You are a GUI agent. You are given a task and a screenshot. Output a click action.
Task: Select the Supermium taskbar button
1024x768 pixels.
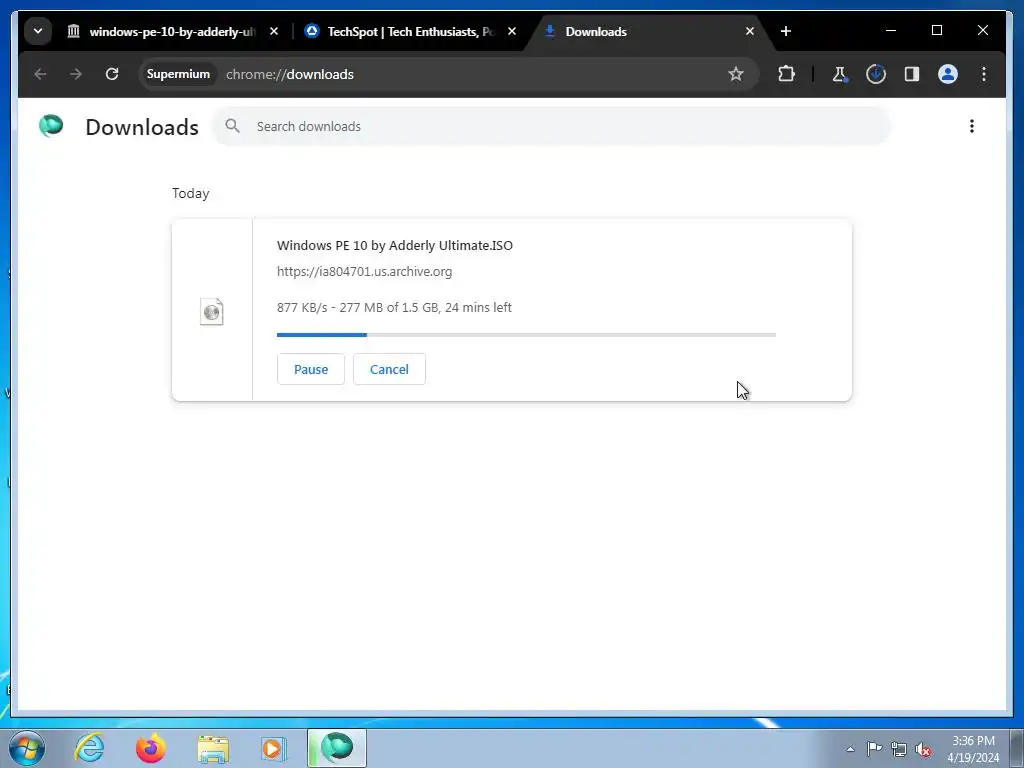click(337, 748)
